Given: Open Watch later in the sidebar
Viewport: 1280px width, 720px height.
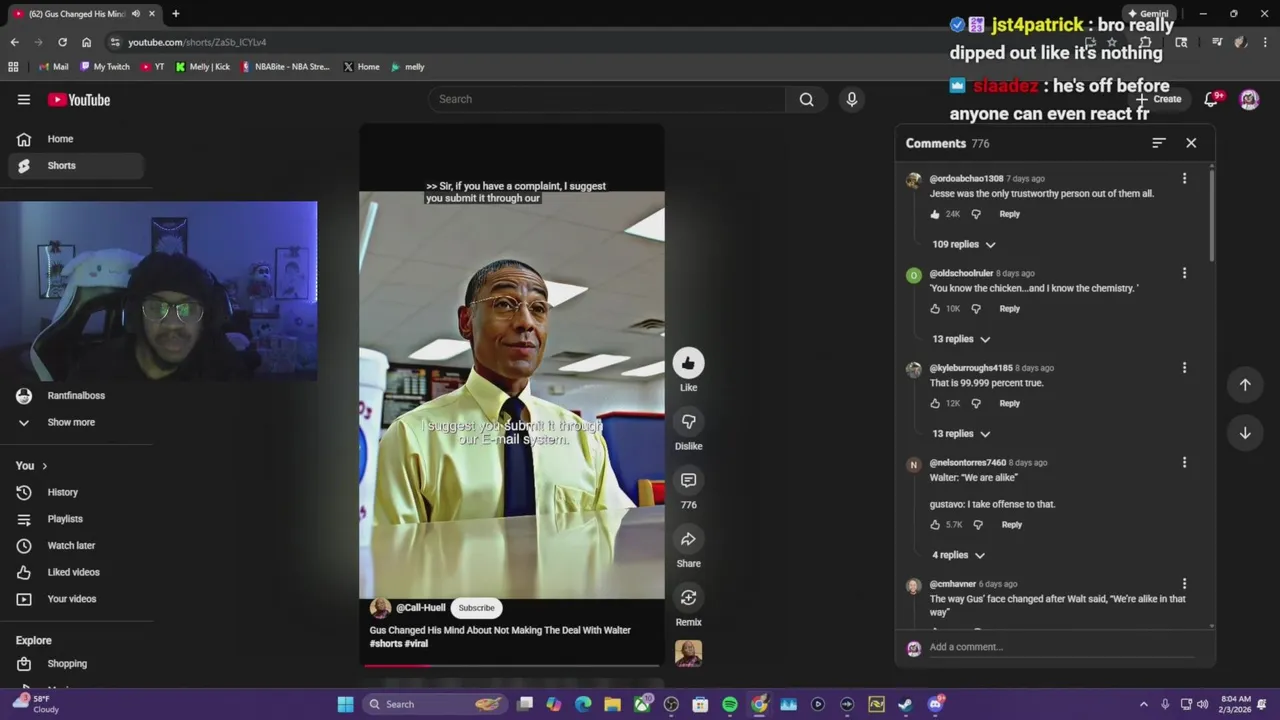Looking at the screenshot, I should [x=72, y=545].
